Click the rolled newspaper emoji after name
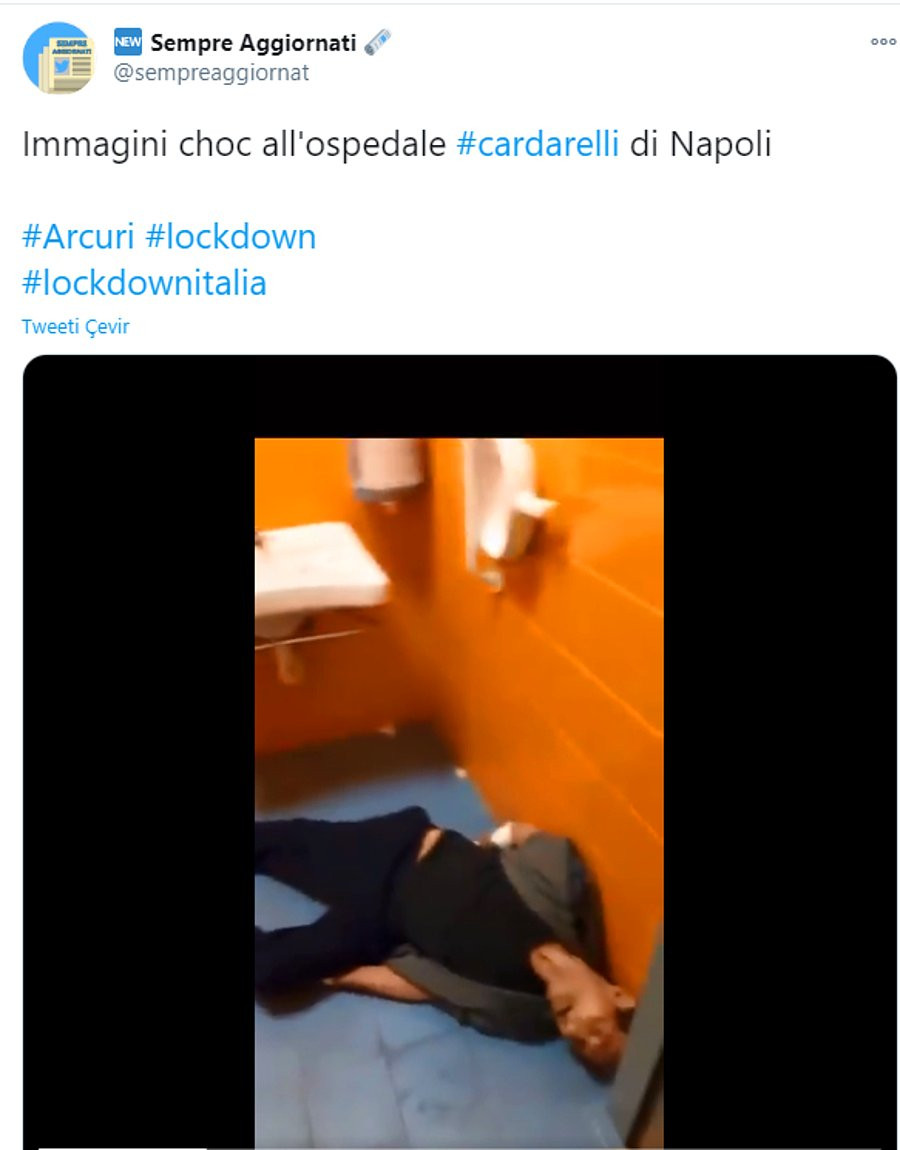Screen dimensions: 900x1150 [378, 43]
